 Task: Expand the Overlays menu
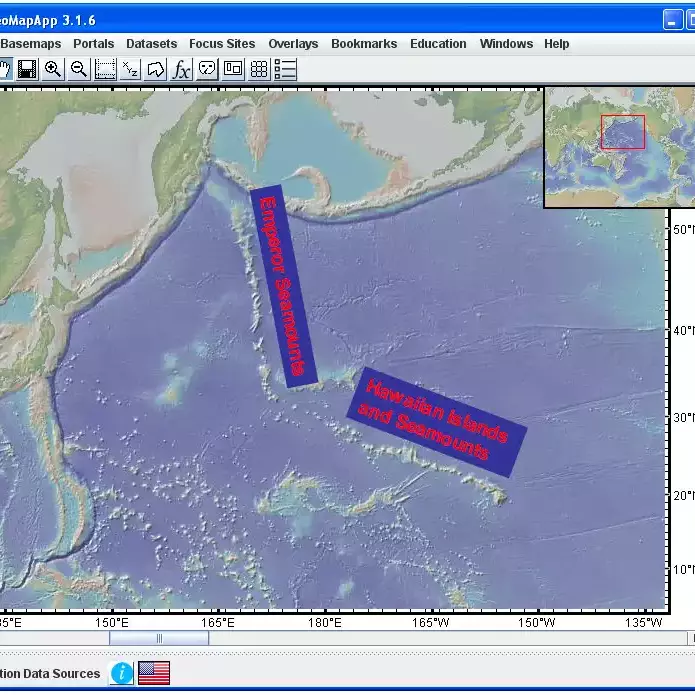coord(293,44)
